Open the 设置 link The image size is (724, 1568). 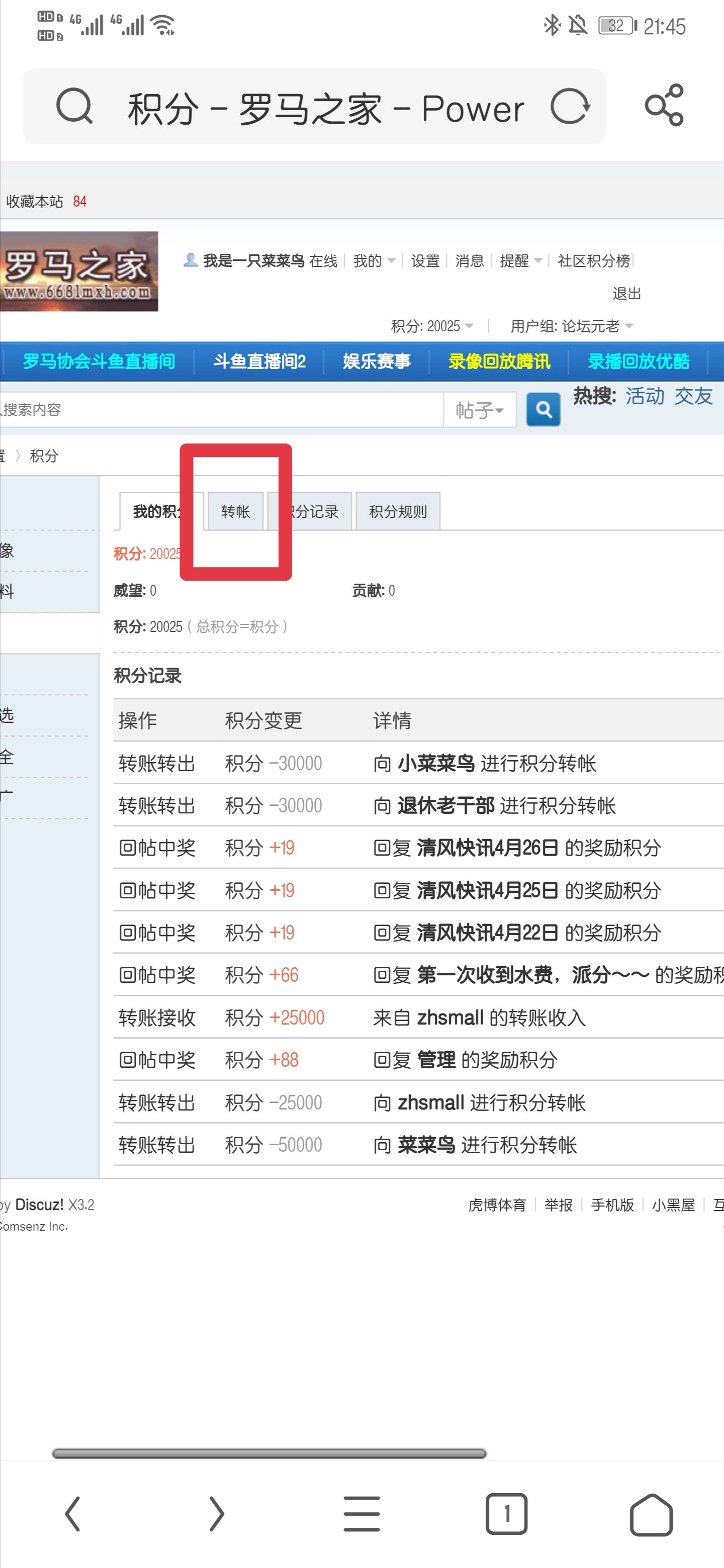click(x=425, y=261)
